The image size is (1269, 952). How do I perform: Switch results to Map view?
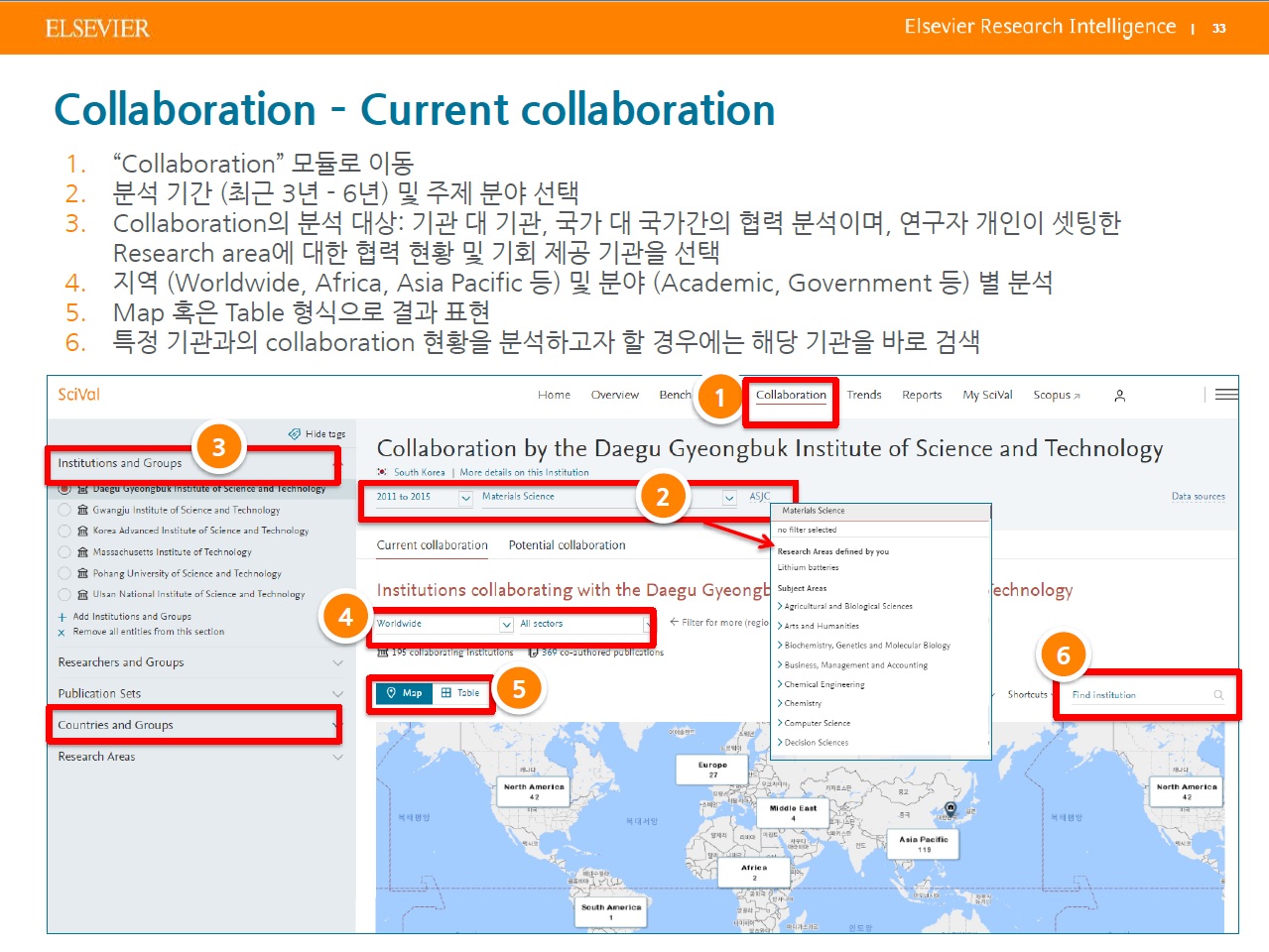405,693
